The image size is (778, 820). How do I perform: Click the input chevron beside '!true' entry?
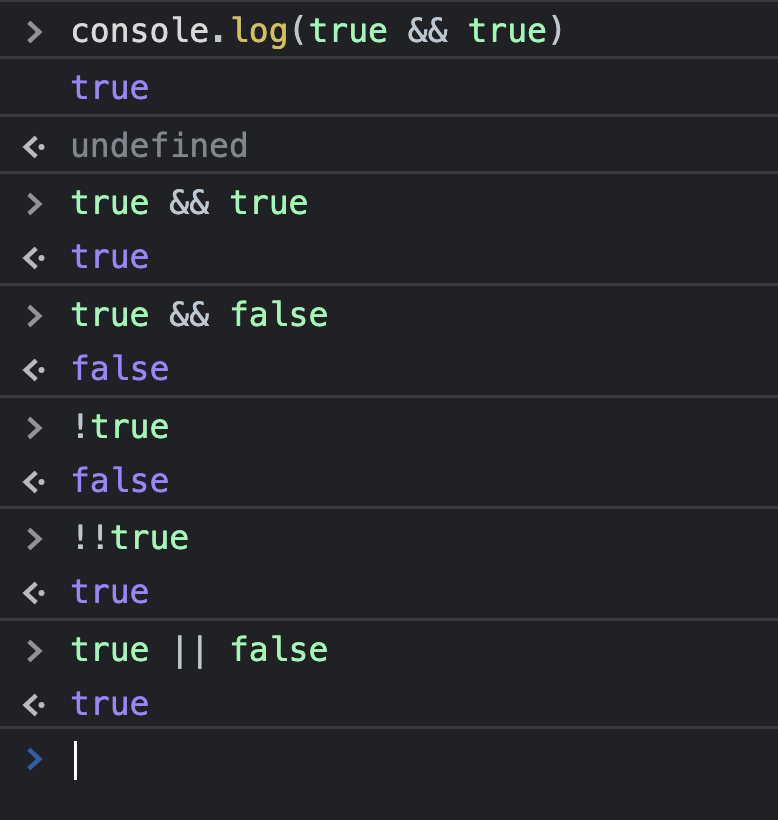click(x=35, y=427)
